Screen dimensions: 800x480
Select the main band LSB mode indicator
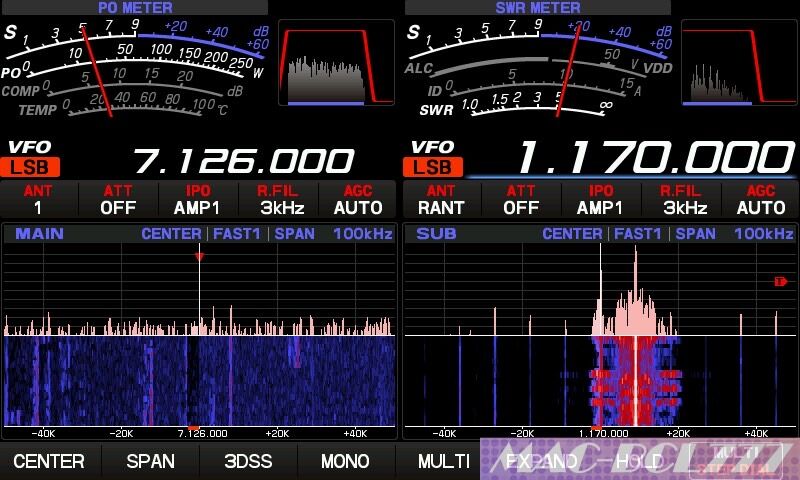click(30, 167)
